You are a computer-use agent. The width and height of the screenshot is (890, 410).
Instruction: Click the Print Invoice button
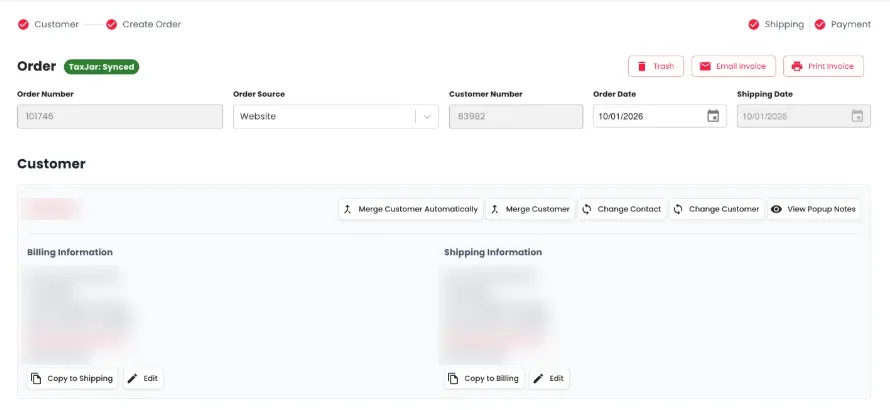point(824,66)
